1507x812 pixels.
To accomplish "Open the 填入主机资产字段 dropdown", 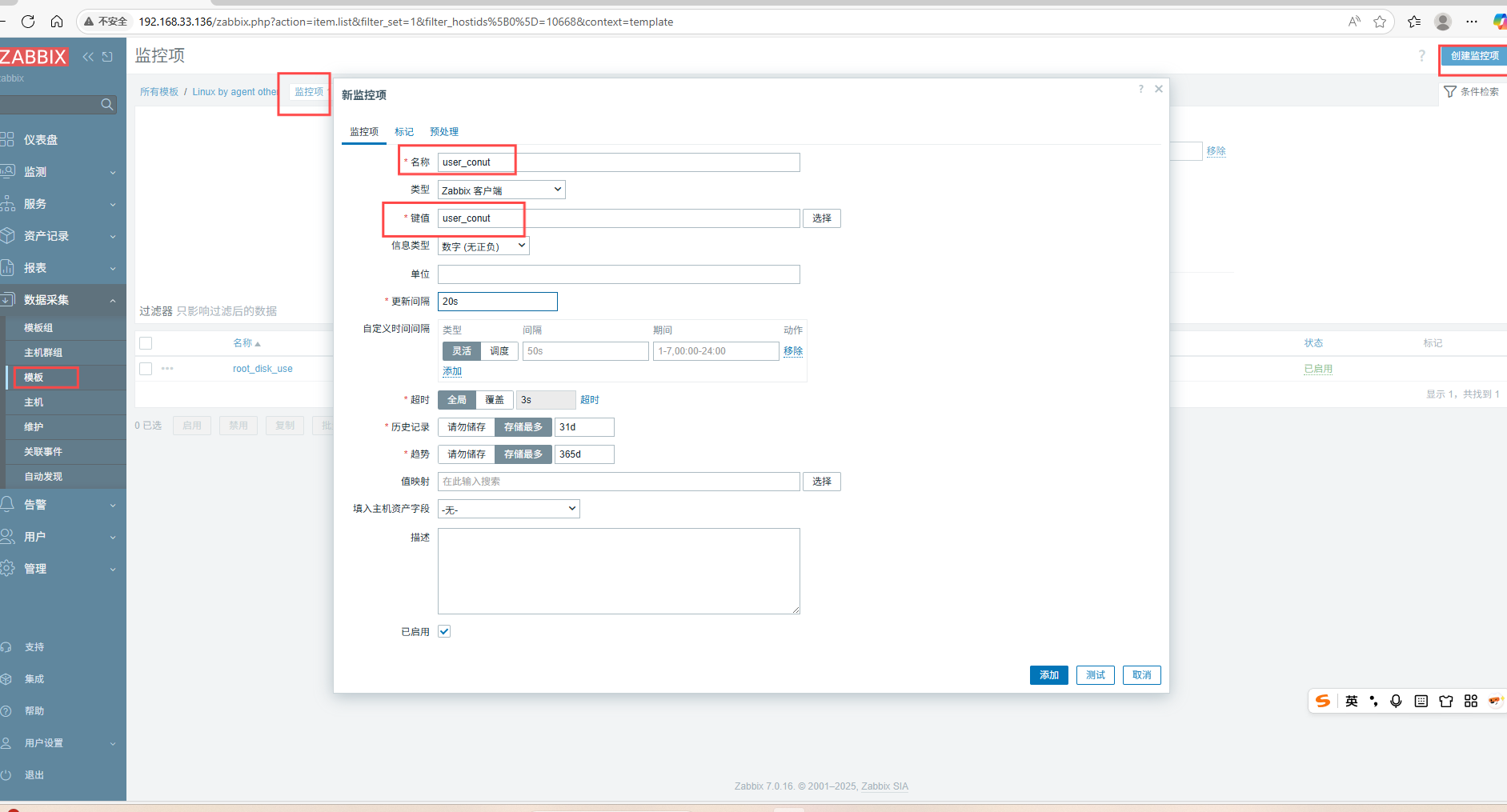I will pos(509,509).
